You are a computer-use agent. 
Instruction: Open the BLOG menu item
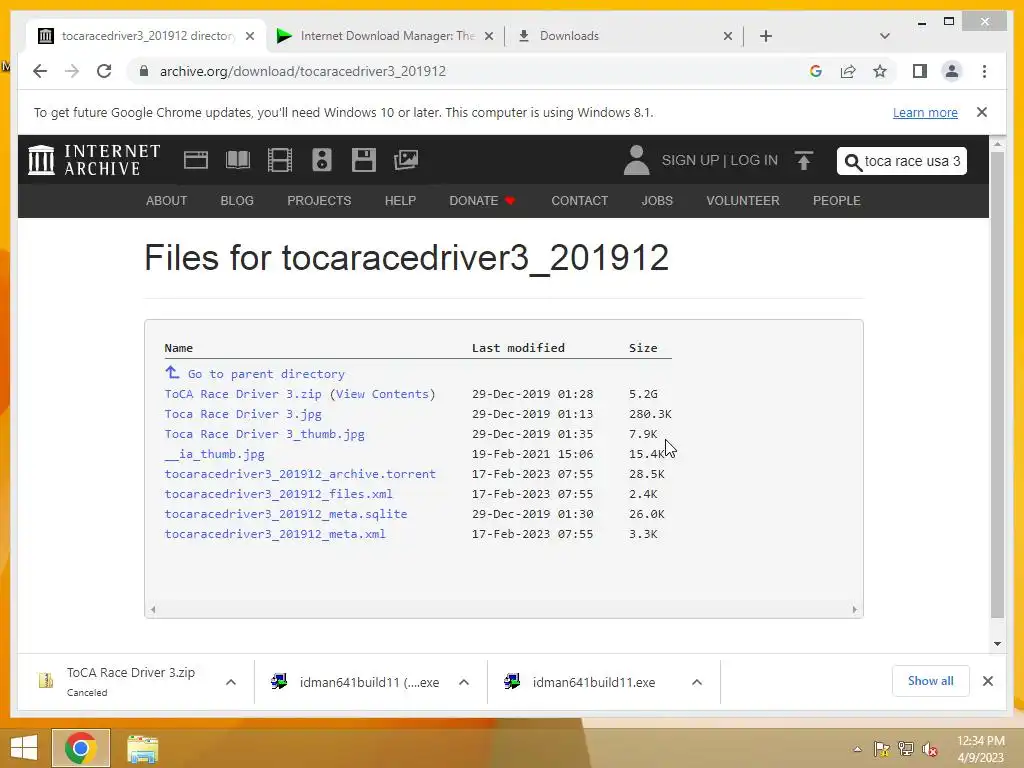[x=237, y=200]
